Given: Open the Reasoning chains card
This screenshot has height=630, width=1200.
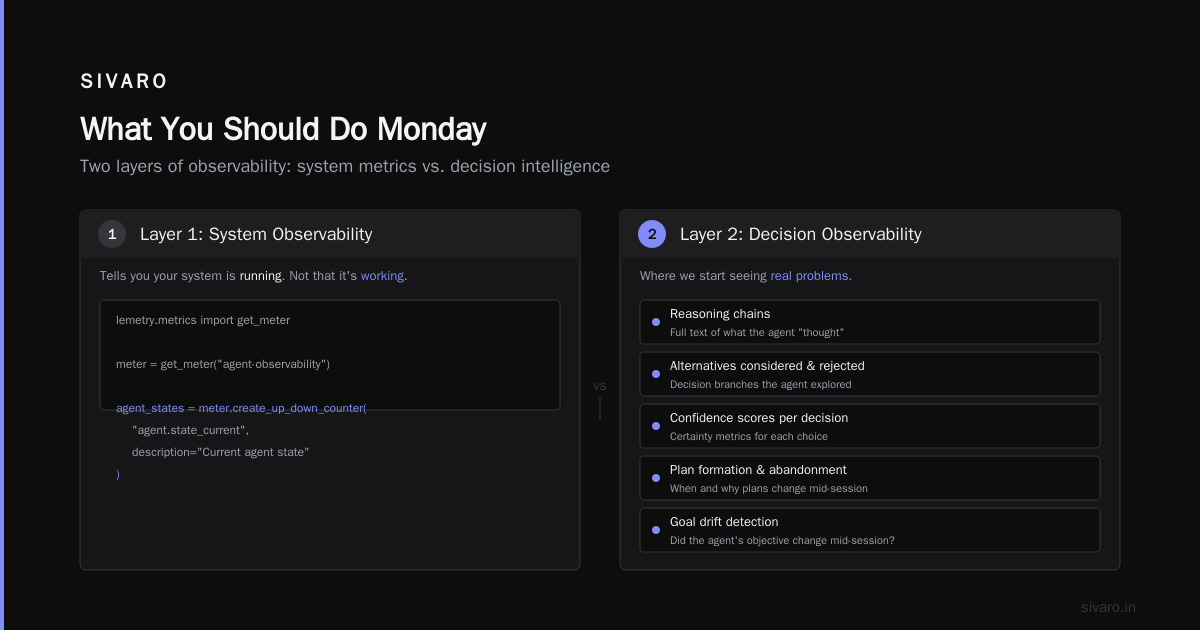Looking at the screenshot, I should click(870, 322).
